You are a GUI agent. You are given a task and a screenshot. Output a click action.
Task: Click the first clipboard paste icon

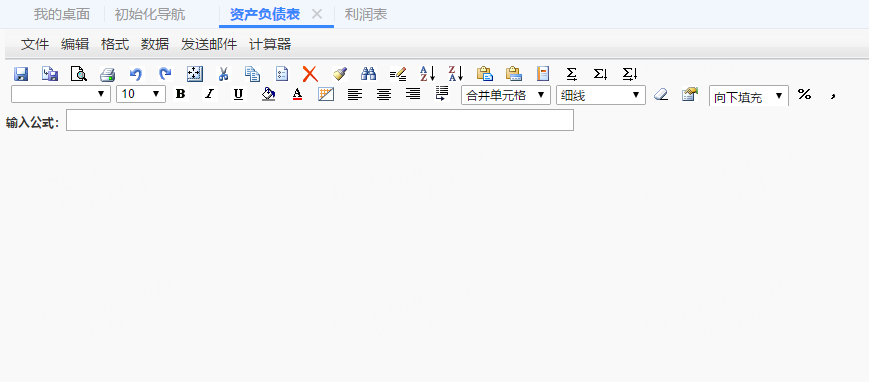pos(485,74)
